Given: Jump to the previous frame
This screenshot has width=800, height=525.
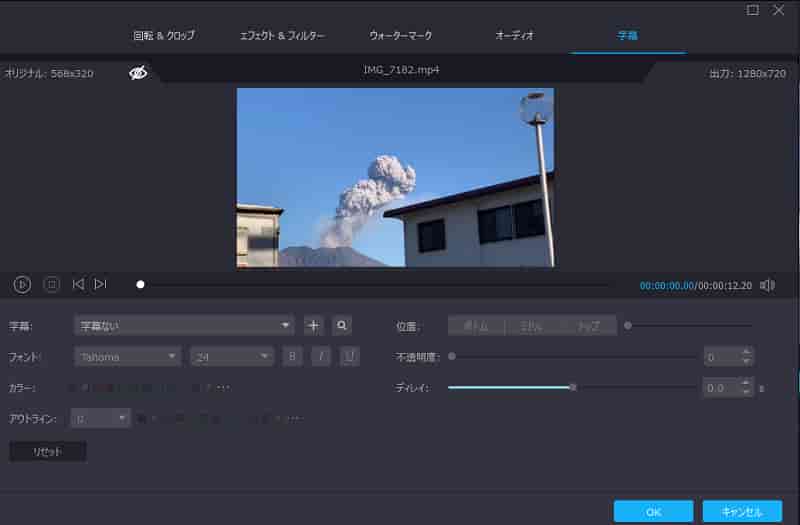Looking at the screenshot, I should (78, 285).
